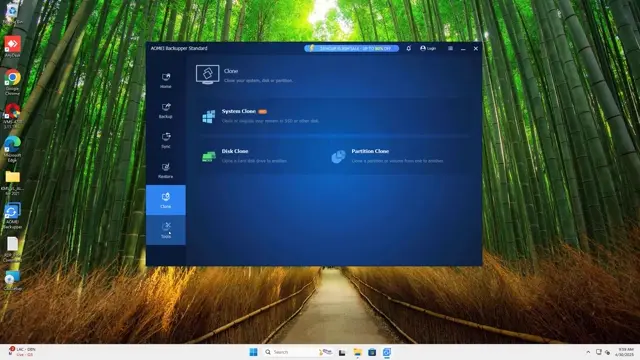The width and height of the screenshot is (640, 360).
Task: Open the disc-shaped desktop shortcut at bottom
Action: [x=12, y=280]
